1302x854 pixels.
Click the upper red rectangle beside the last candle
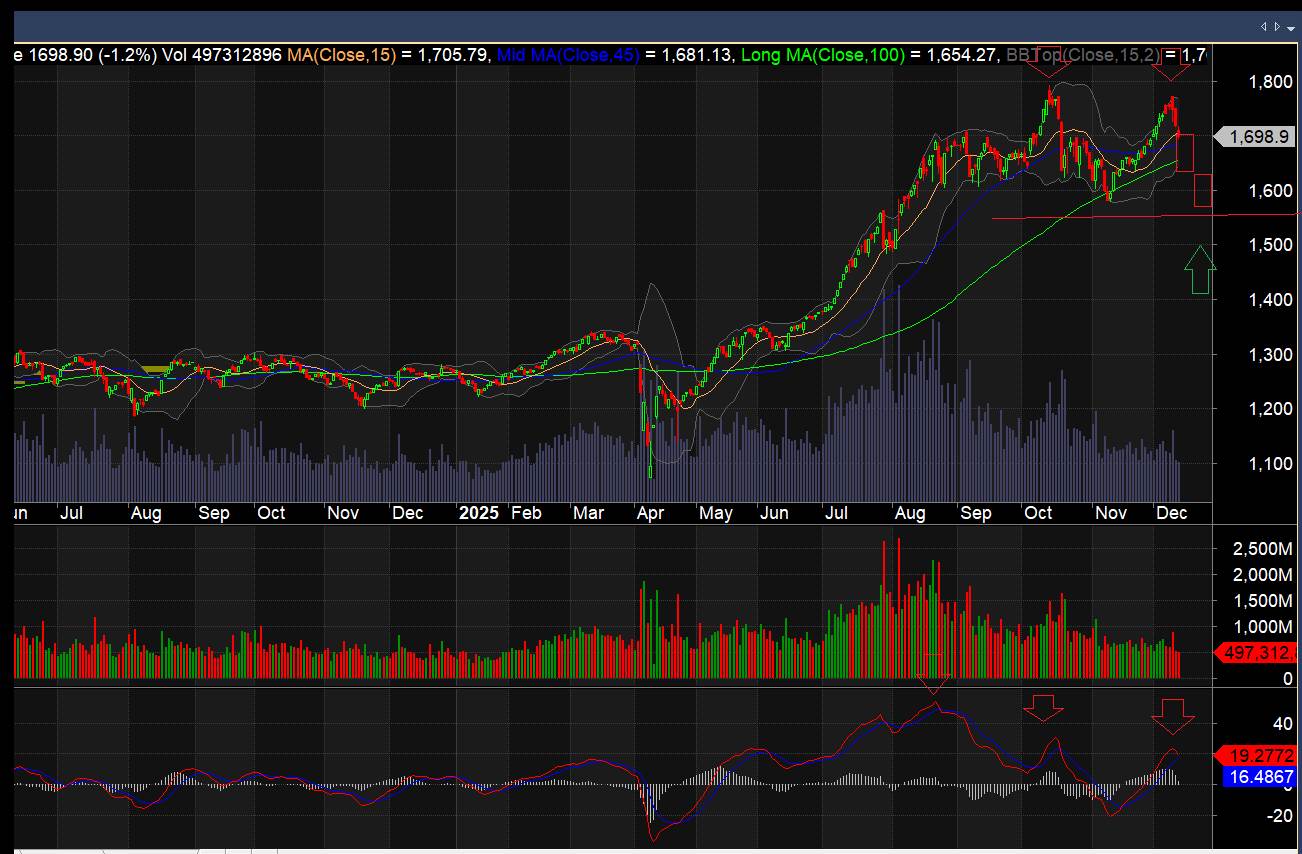click(x=1185, y=152)
